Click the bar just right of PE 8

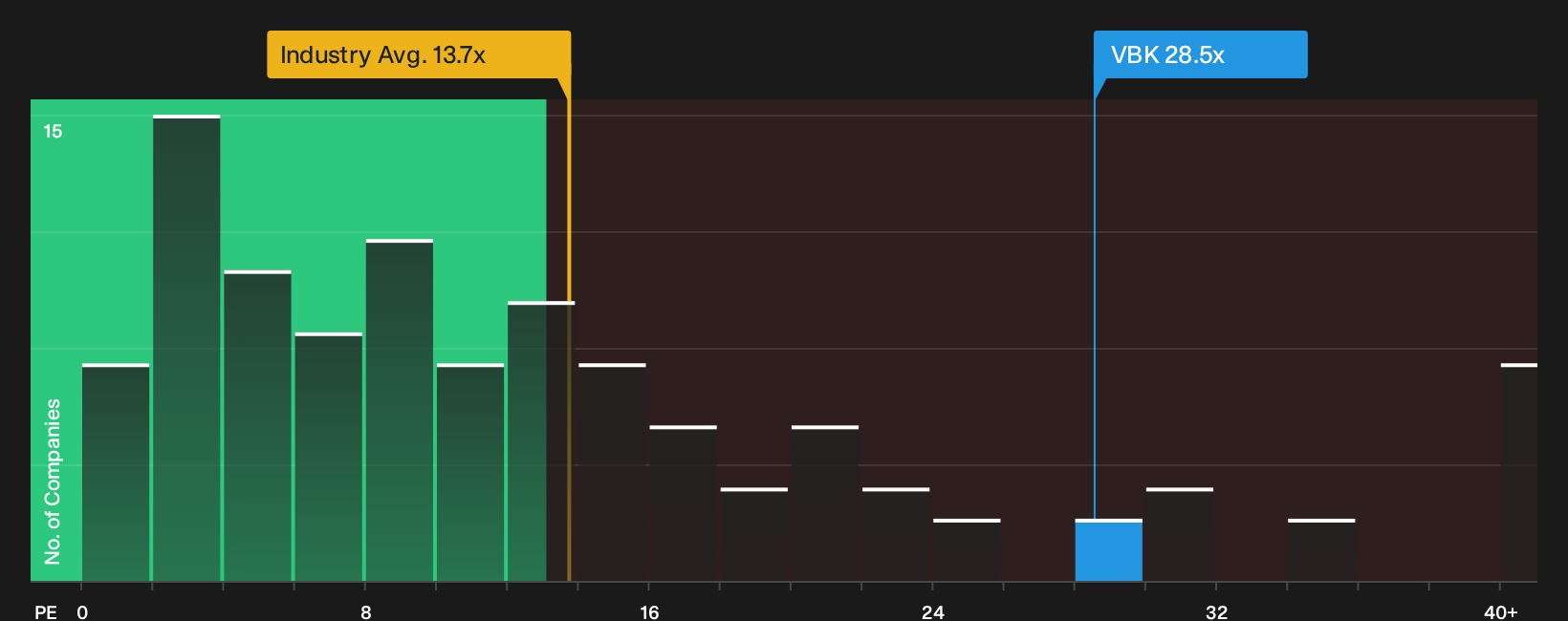click(400, 410)
